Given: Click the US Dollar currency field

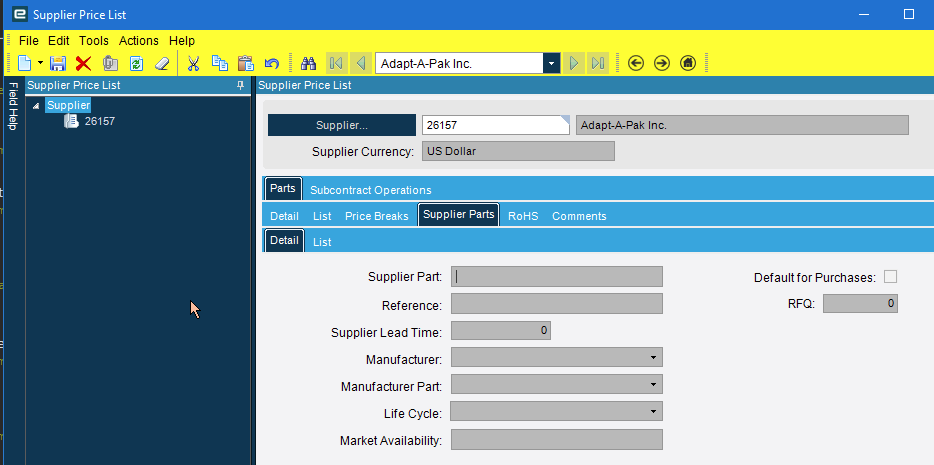Looking at the screenshot, I should coord(518,151).
